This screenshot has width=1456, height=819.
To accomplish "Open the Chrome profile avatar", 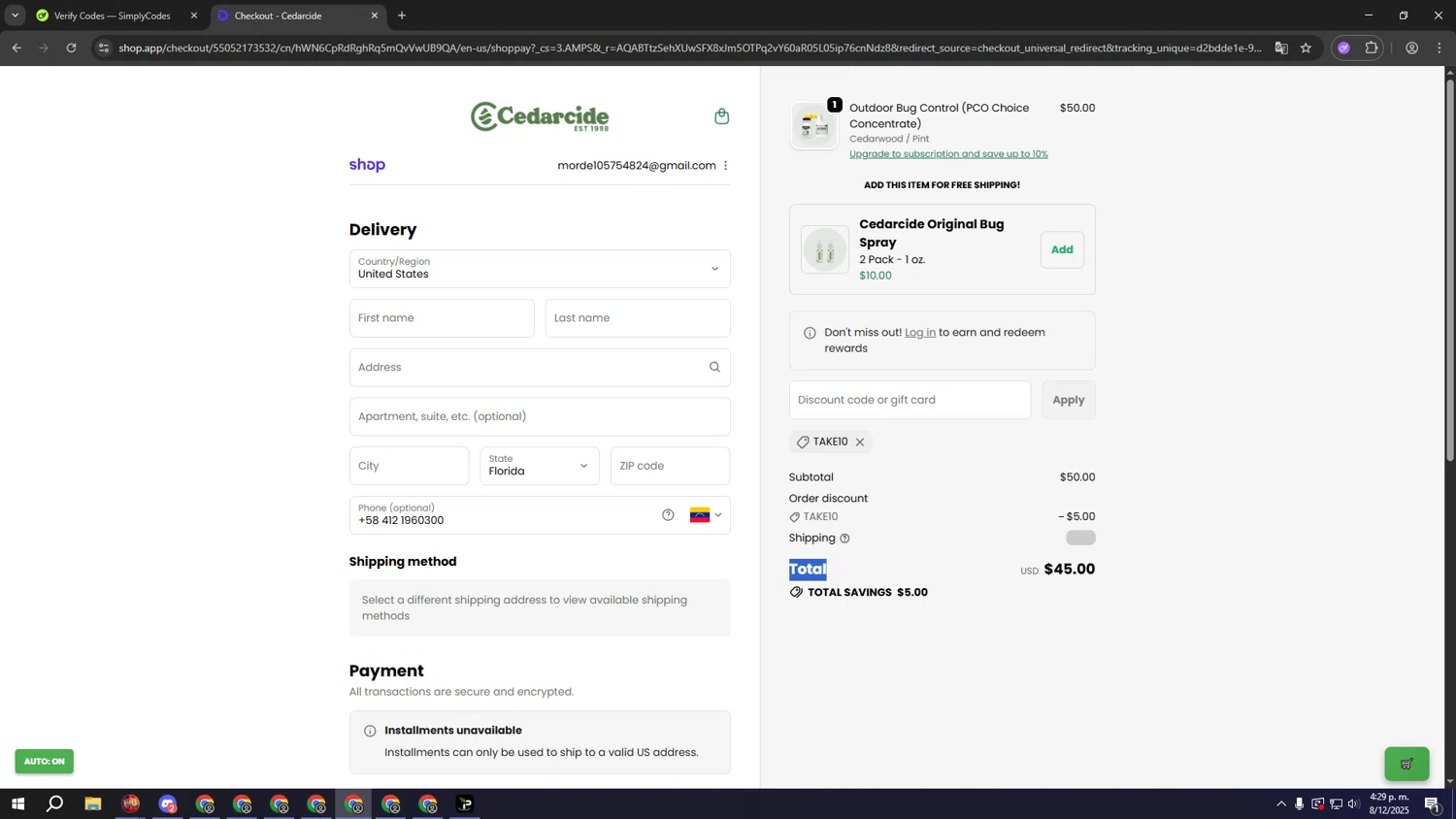I will point(1411,48).
